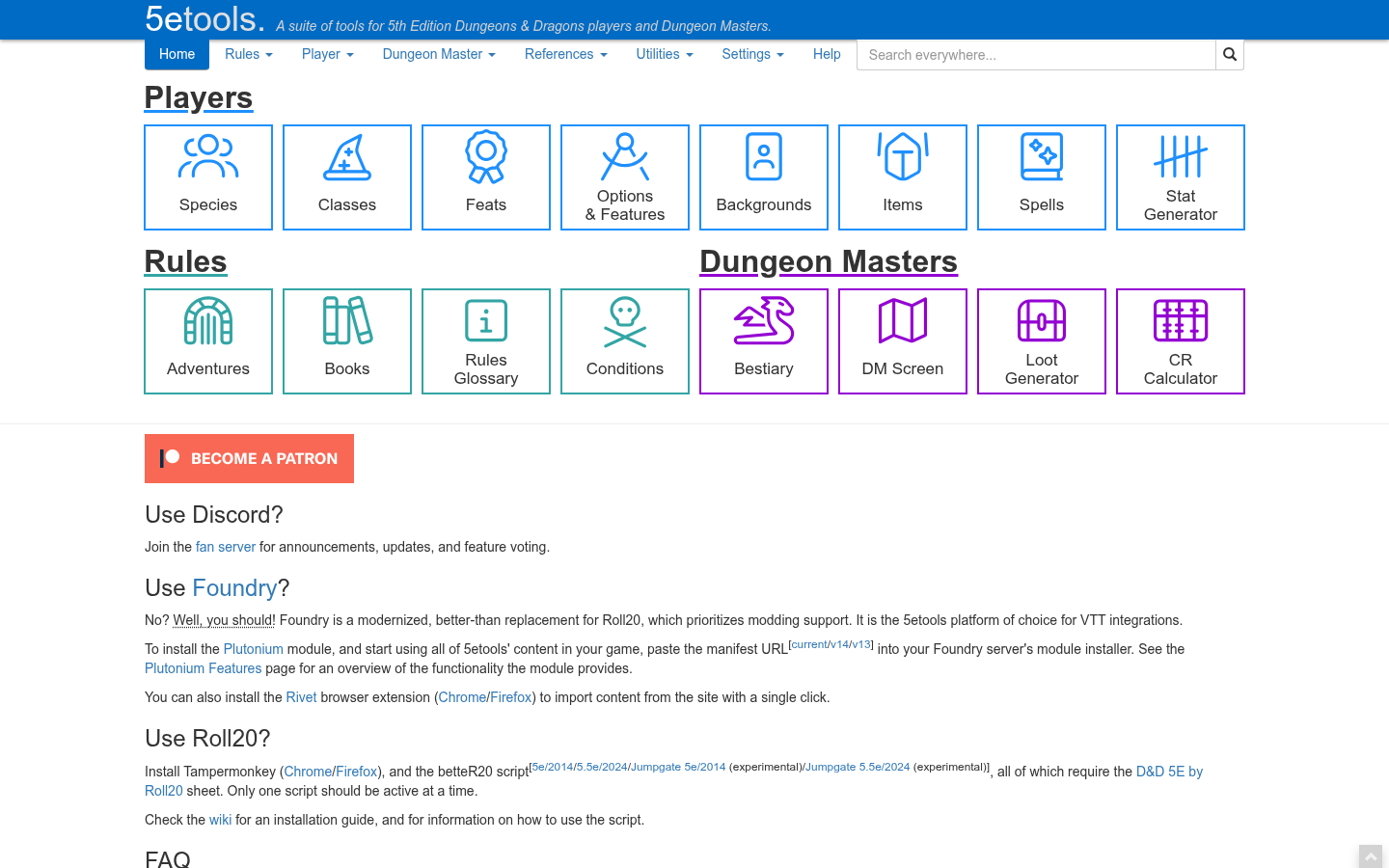Open the Classes wizard hat tile
The image size is (1389, 868).
point(347,177)
